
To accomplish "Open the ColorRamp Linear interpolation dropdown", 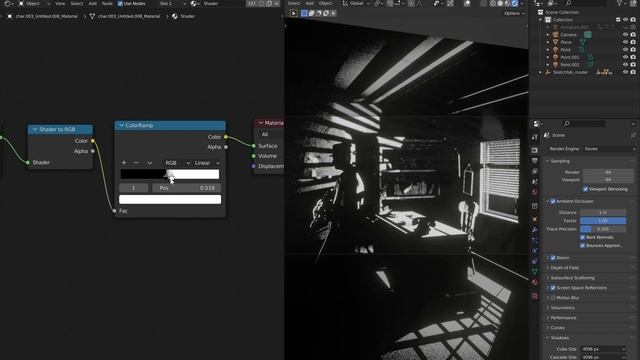I will coord(207,163).
